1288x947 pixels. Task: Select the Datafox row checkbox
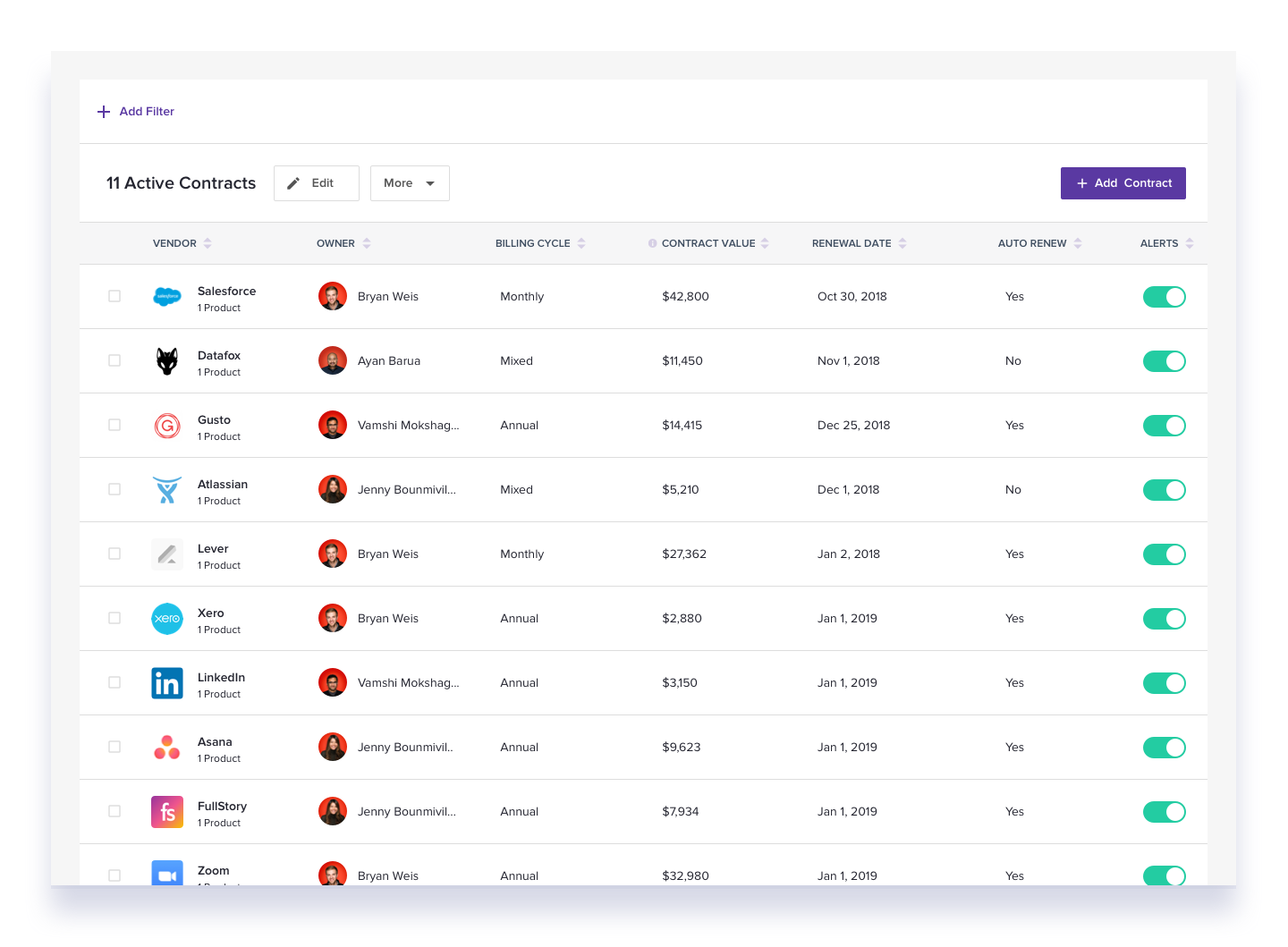pos(114,360)
